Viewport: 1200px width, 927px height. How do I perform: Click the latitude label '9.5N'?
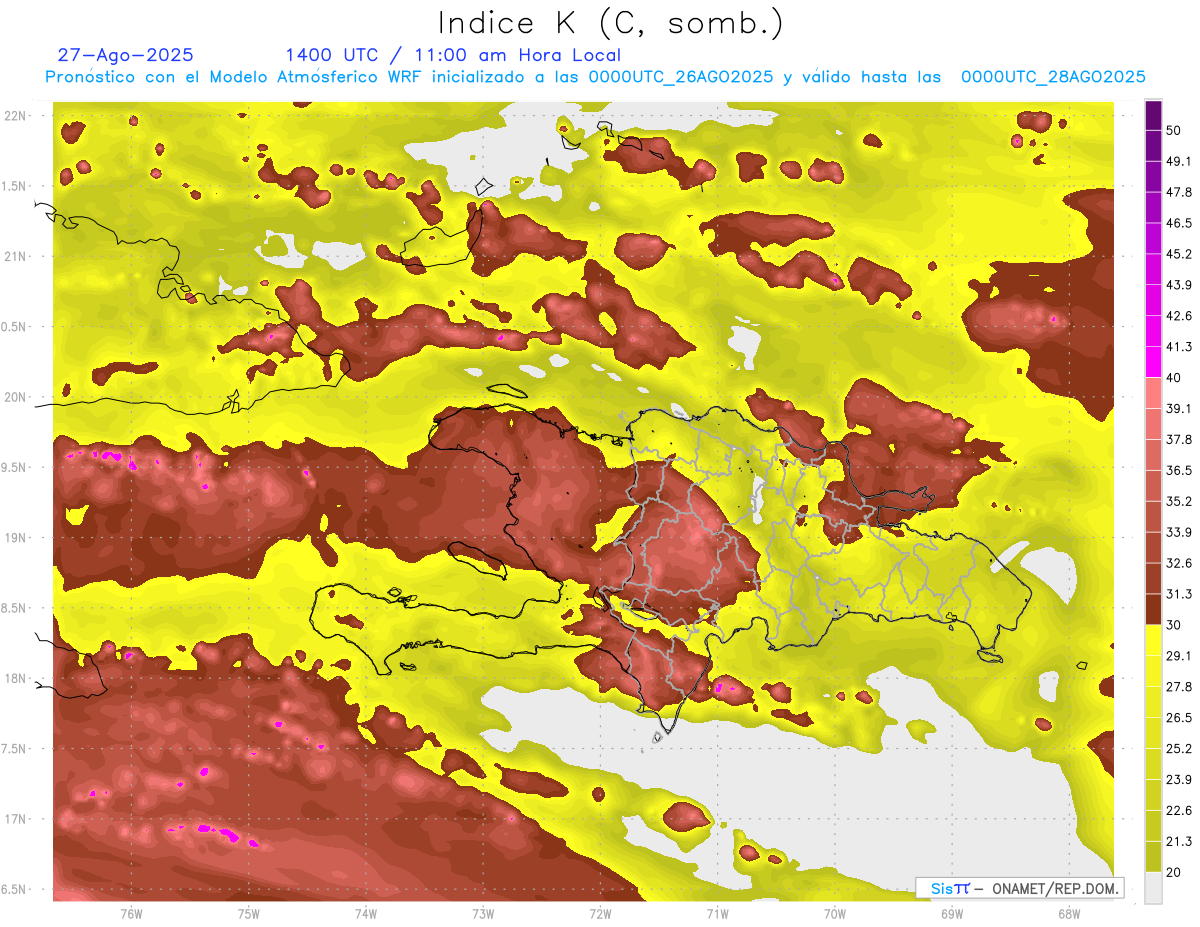tap(14, 468)
